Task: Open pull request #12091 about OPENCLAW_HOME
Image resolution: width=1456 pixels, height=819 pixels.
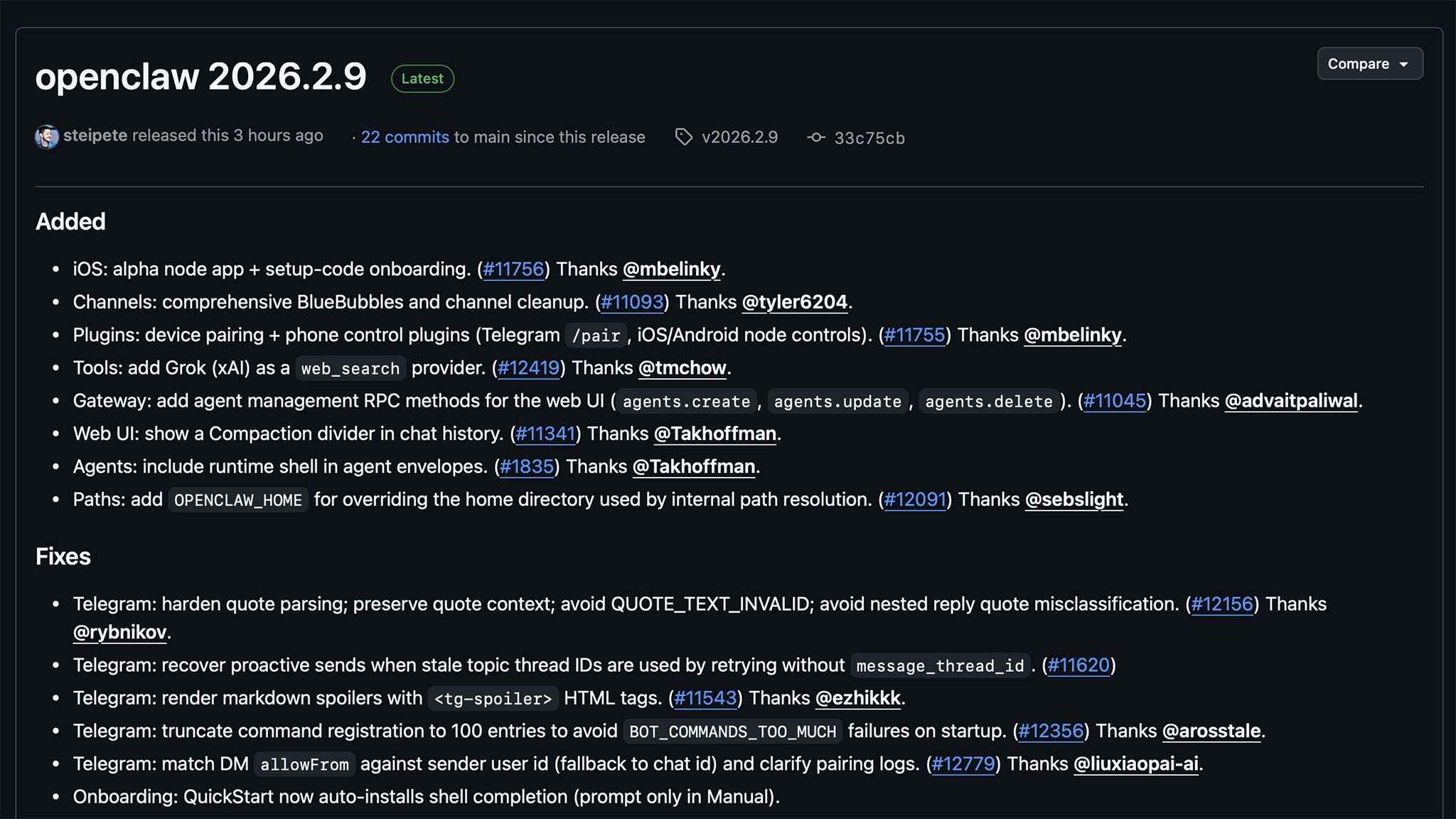Action: click(915, 499)
